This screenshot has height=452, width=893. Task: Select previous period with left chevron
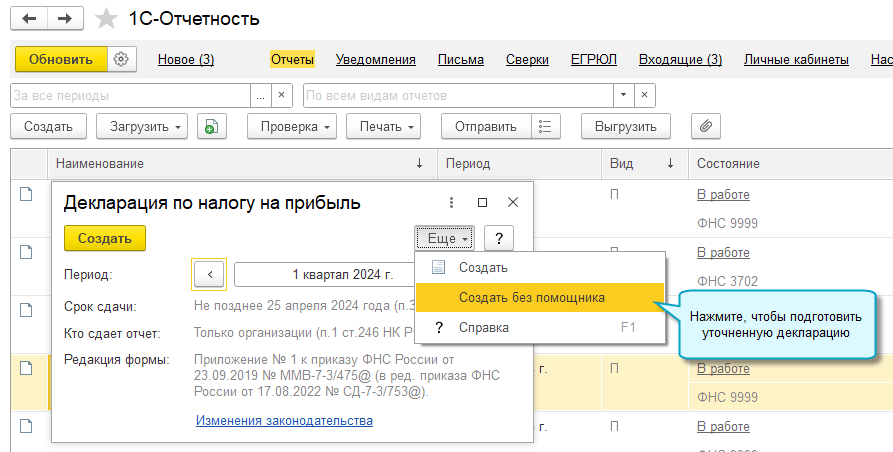(209, 274)
